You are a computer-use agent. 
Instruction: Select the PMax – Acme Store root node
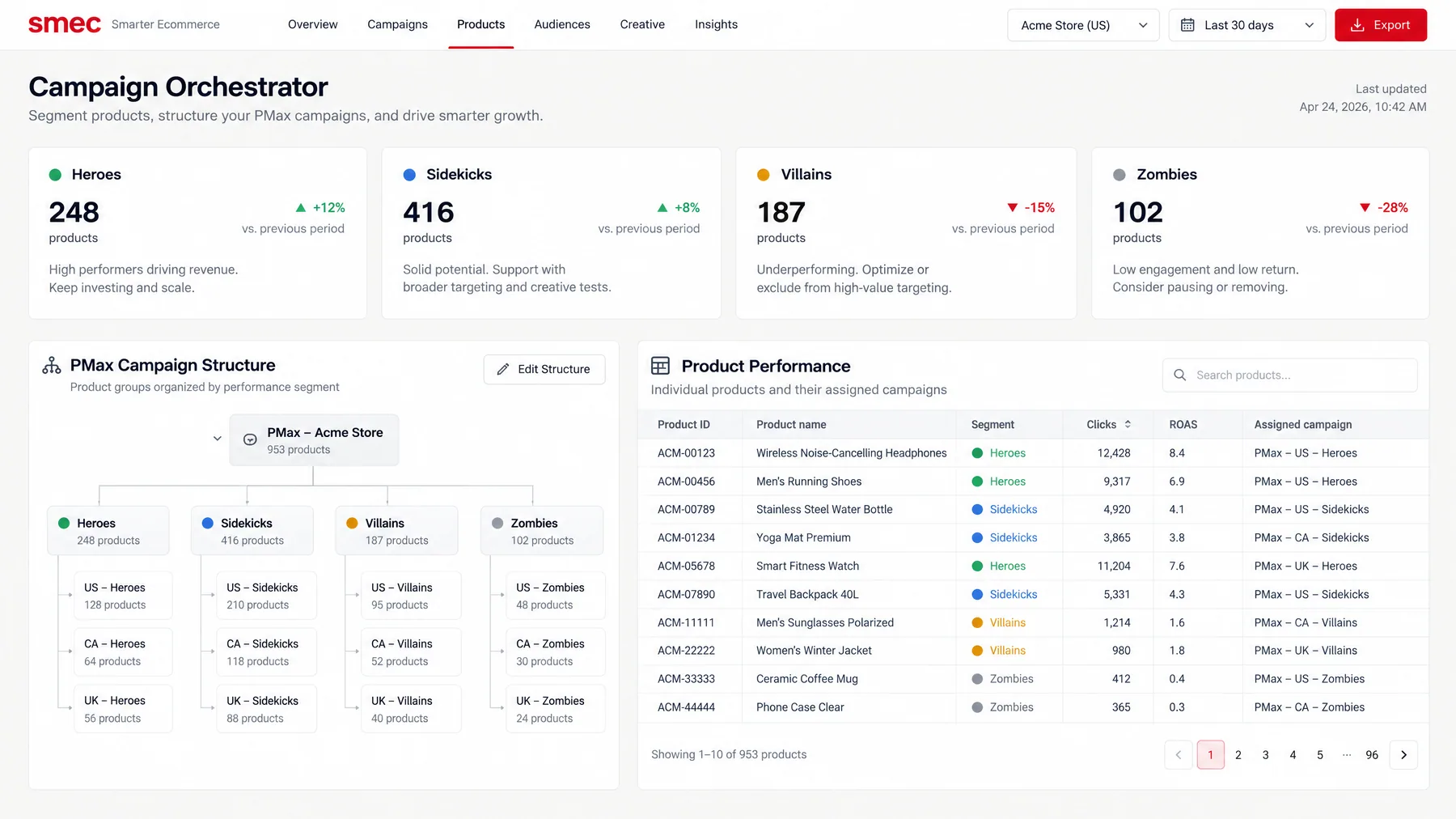point(314,439)
